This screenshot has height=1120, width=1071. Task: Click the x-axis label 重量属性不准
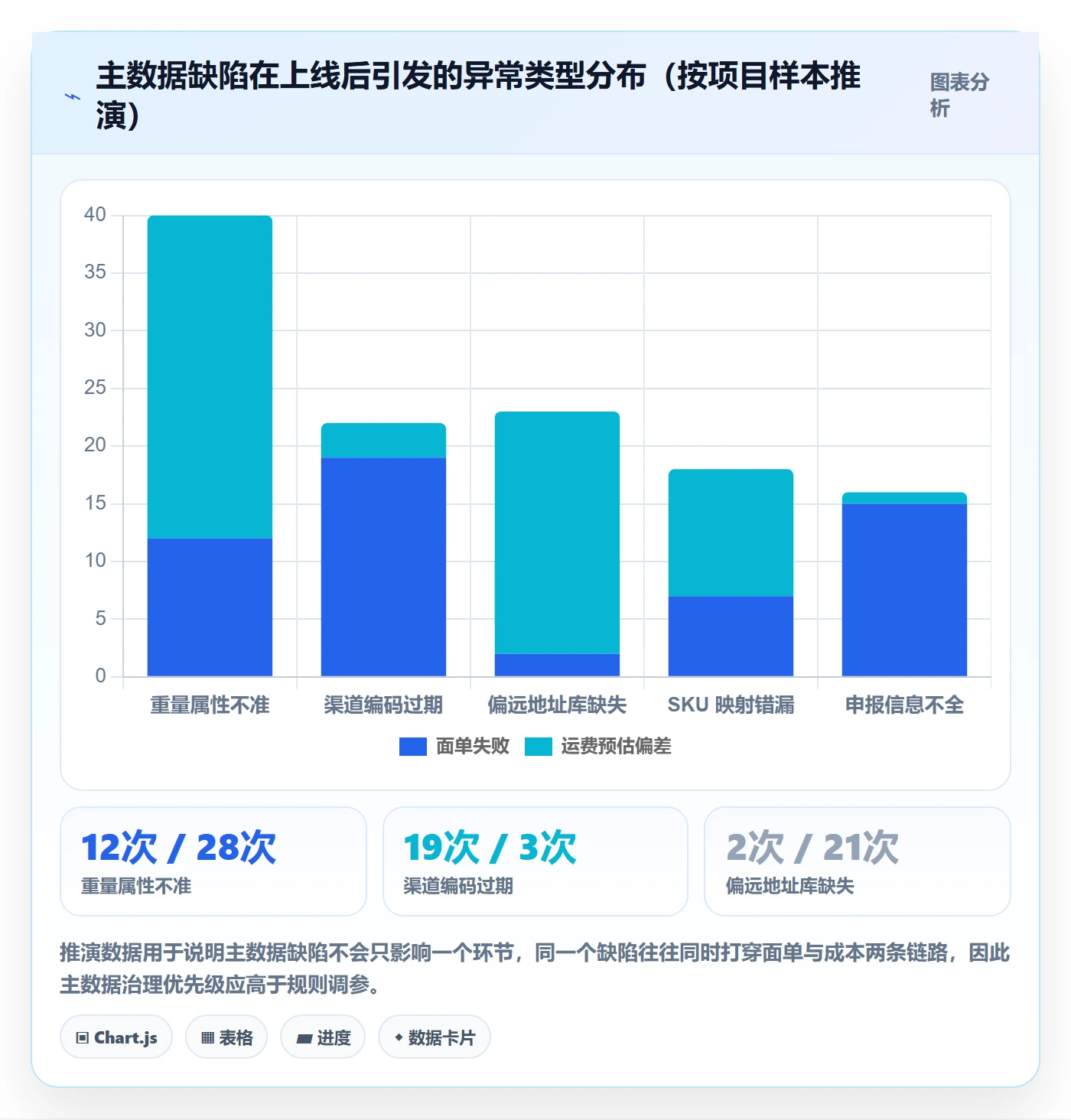click(x=210, y=705)
